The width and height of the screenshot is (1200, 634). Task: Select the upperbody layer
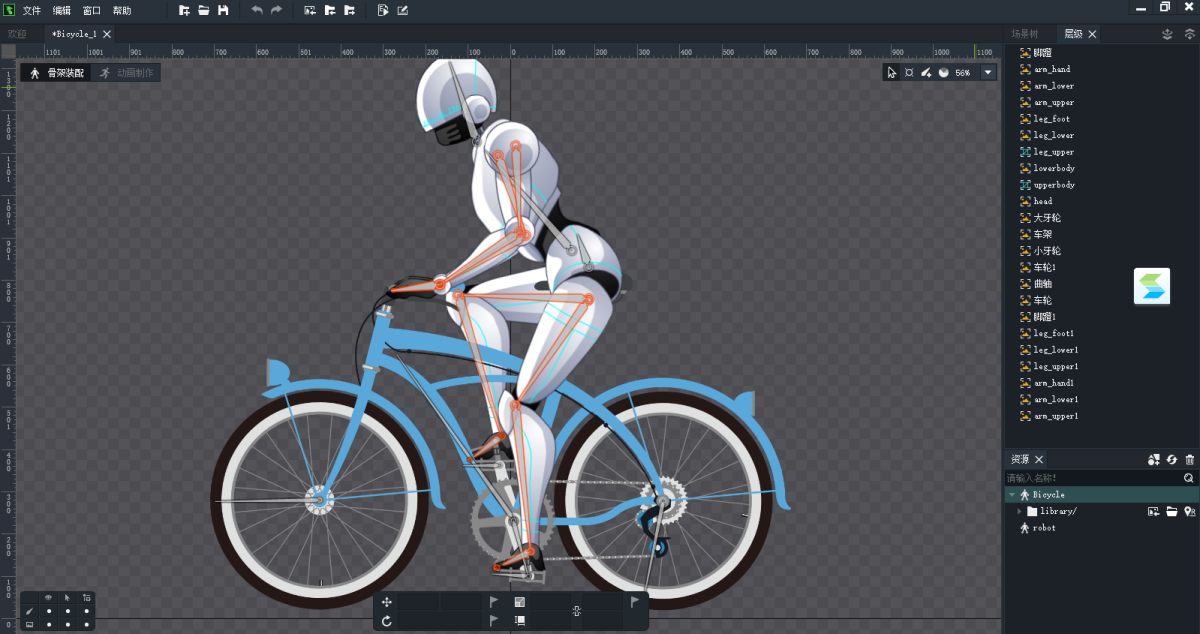1054,185
